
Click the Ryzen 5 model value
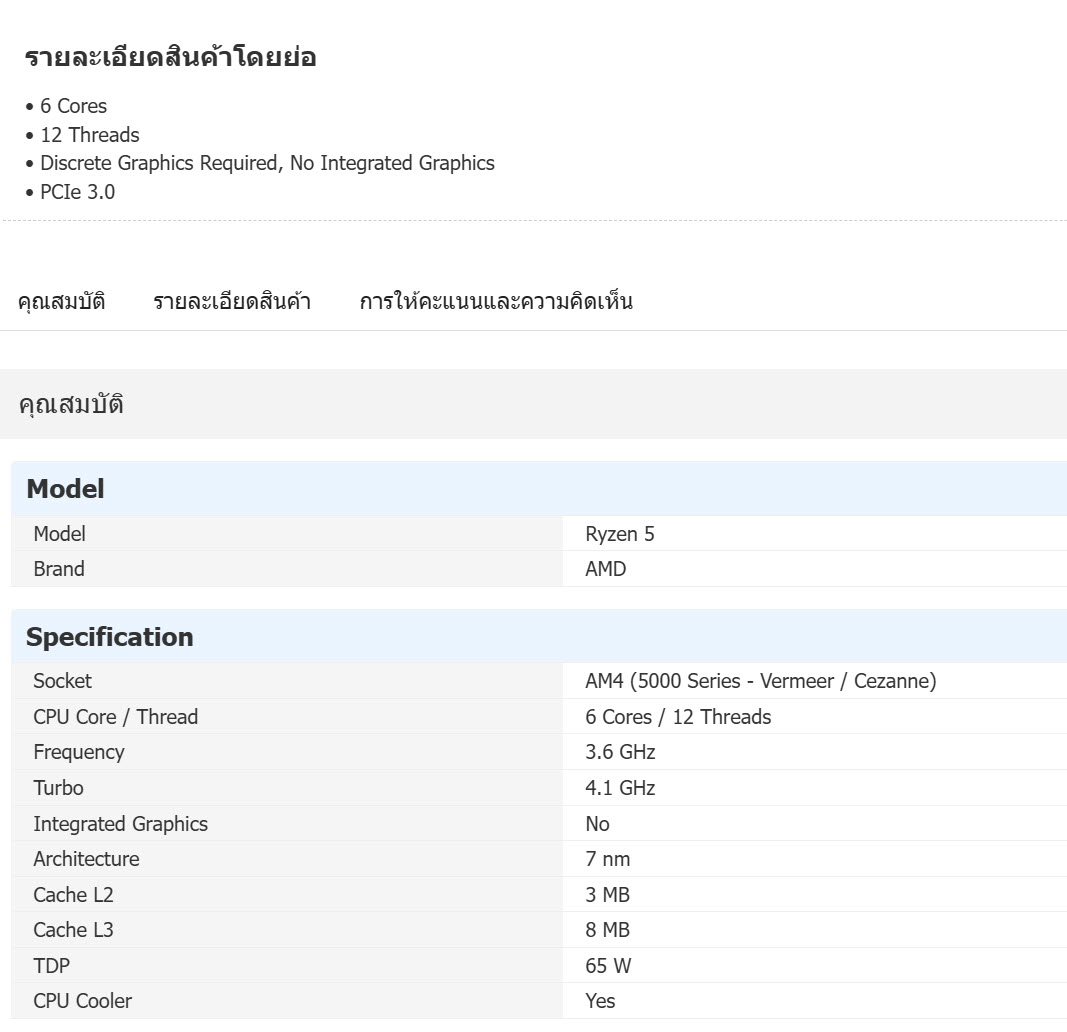click(620, 534)
